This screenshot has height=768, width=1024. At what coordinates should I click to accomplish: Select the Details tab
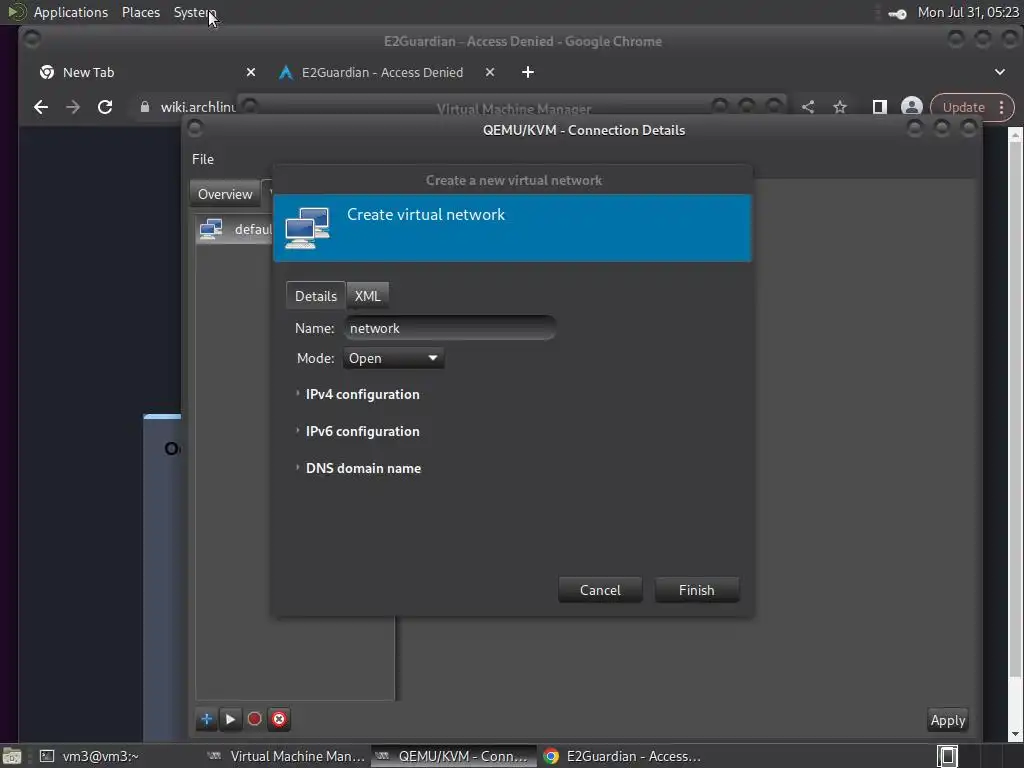click(316, 296)
